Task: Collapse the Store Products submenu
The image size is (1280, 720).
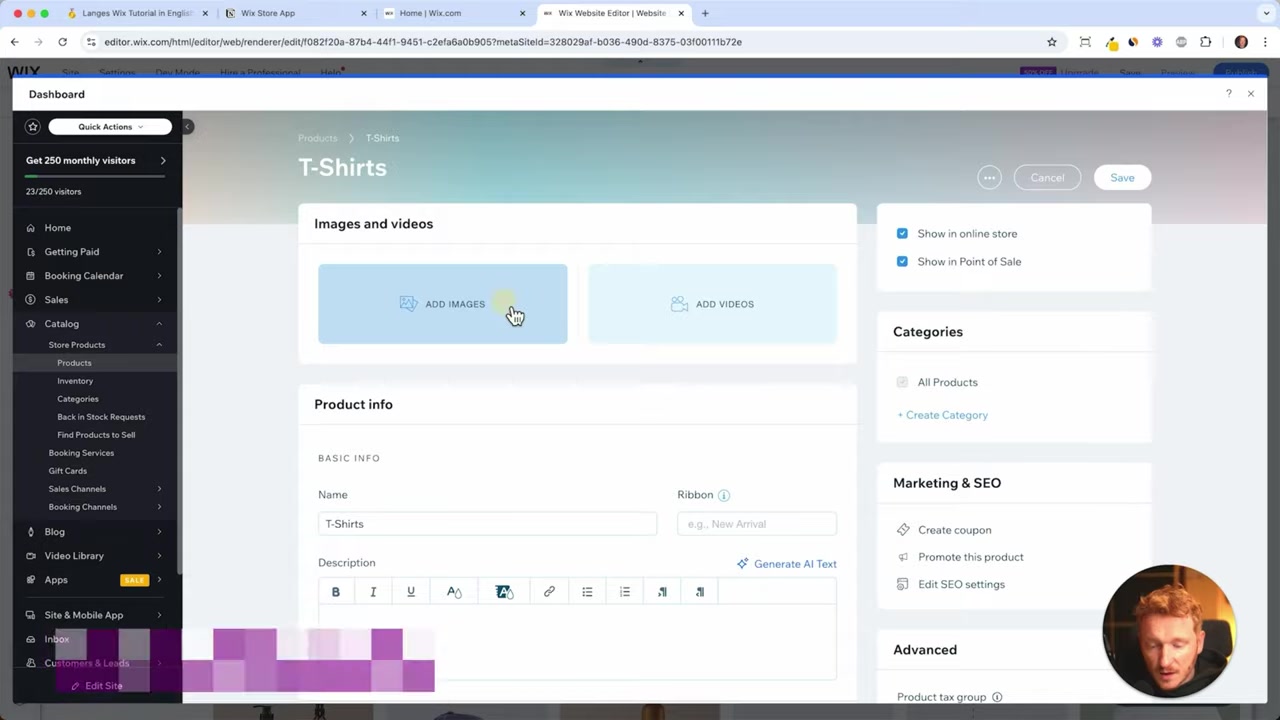Action: click(x=159, y=345)
